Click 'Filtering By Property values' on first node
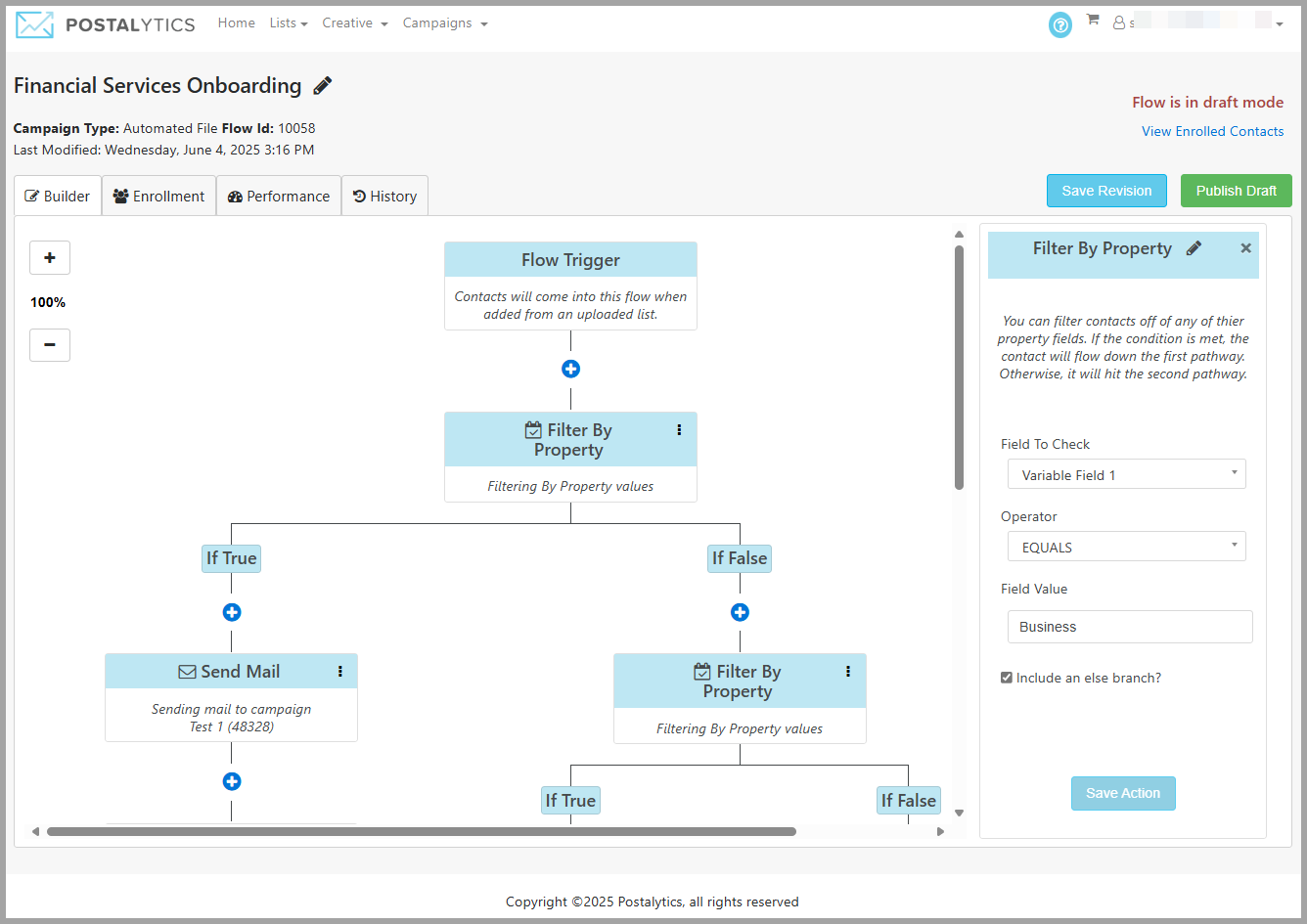Viewport: 1307px width, 924px height. 570,486
